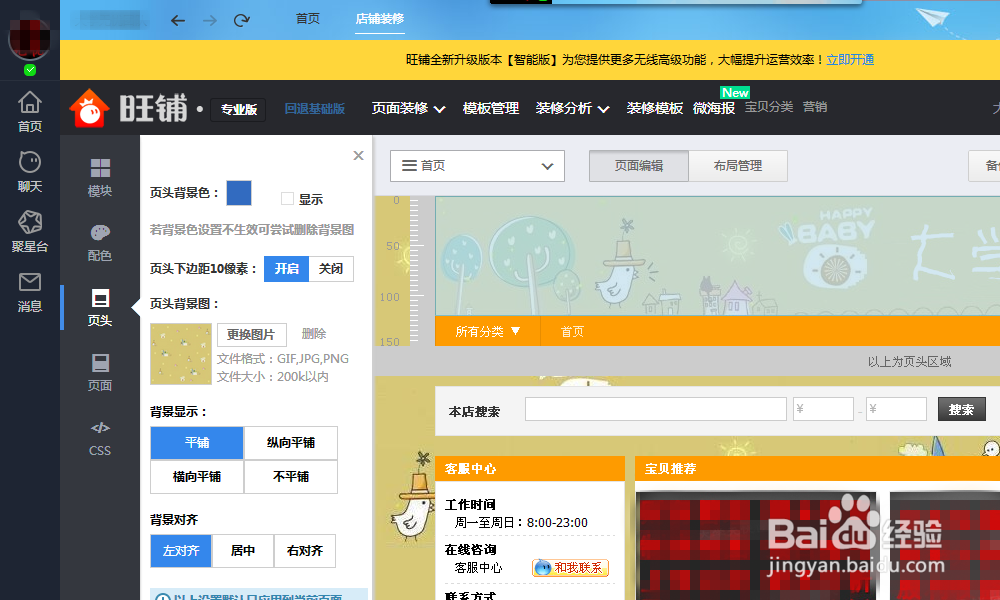This screenshot has width=1000, height=600.
Task: Close the header settings panel
Action: [x=358, y=156]
